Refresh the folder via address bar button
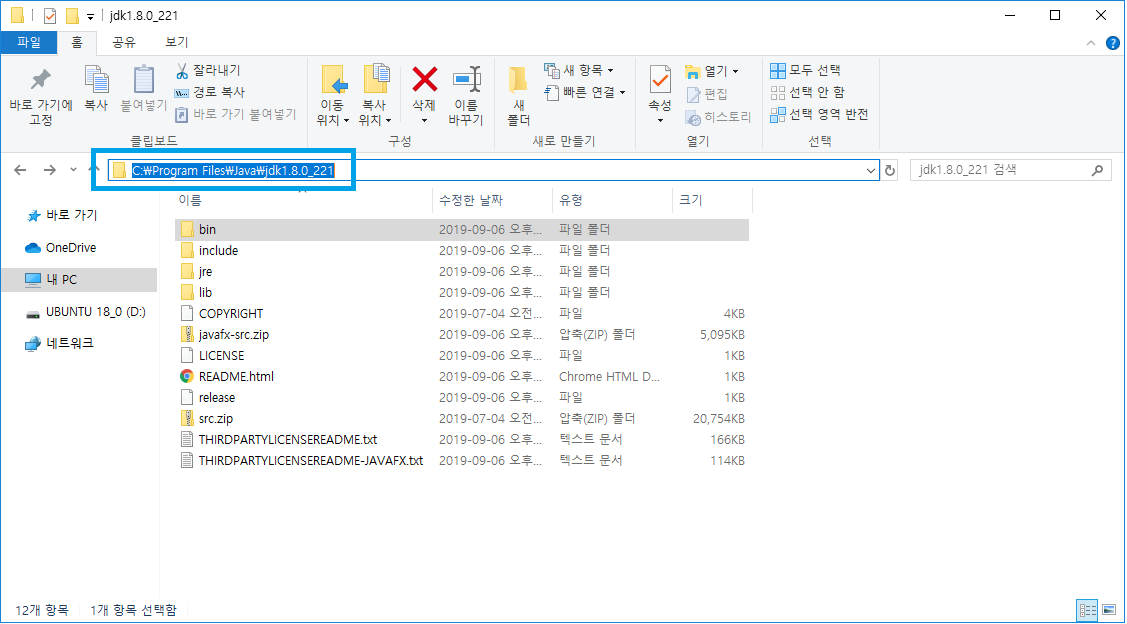 point(890,170)
